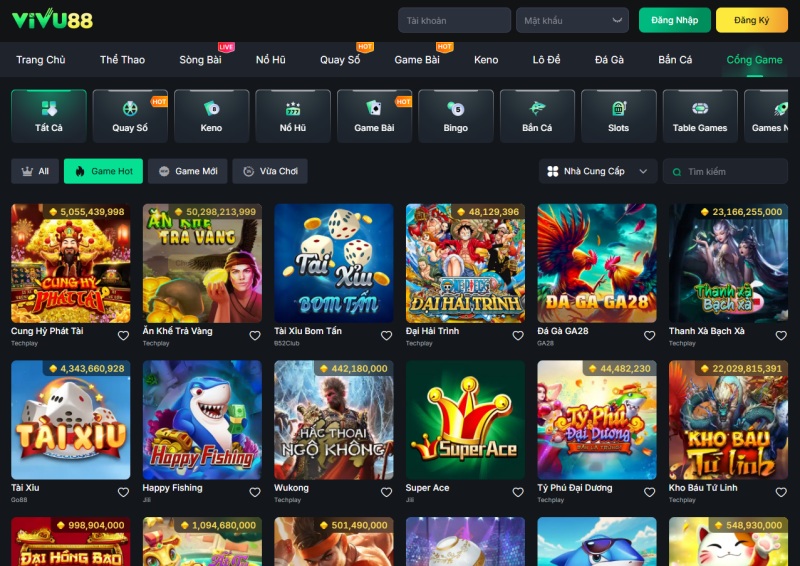Favorite Kho Báu Tứ Linh with heart
The image size is (800, 566).
point(781,492)
